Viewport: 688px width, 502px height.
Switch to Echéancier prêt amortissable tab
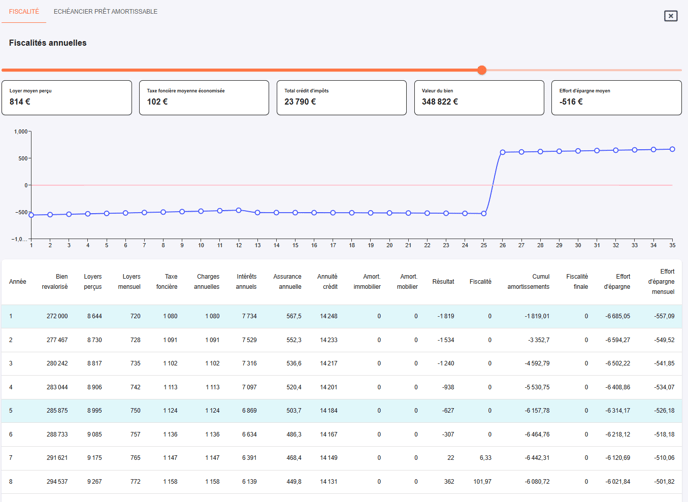[105, 12]
